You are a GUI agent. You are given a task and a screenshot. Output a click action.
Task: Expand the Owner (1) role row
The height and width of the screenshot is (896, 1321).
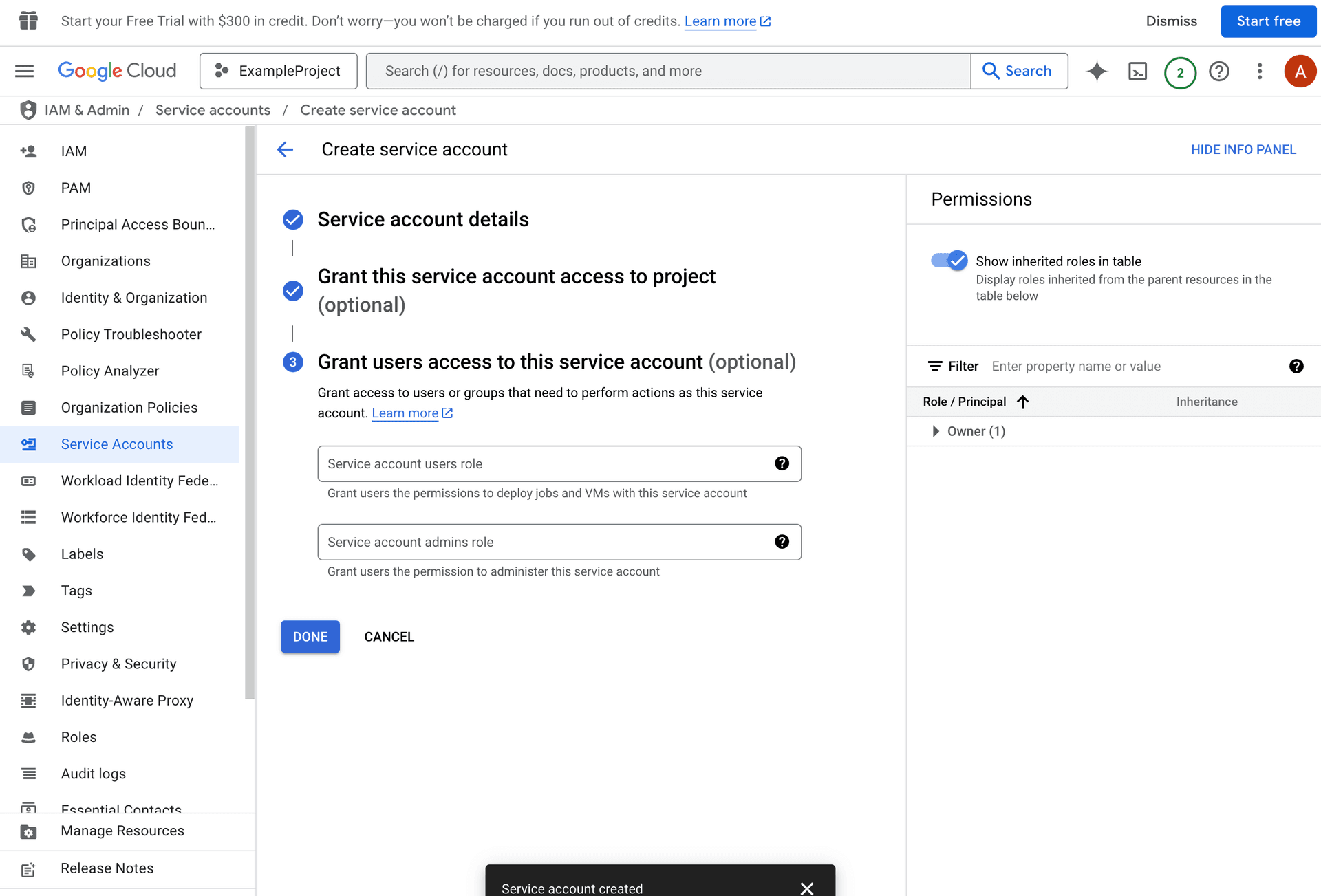935,431
